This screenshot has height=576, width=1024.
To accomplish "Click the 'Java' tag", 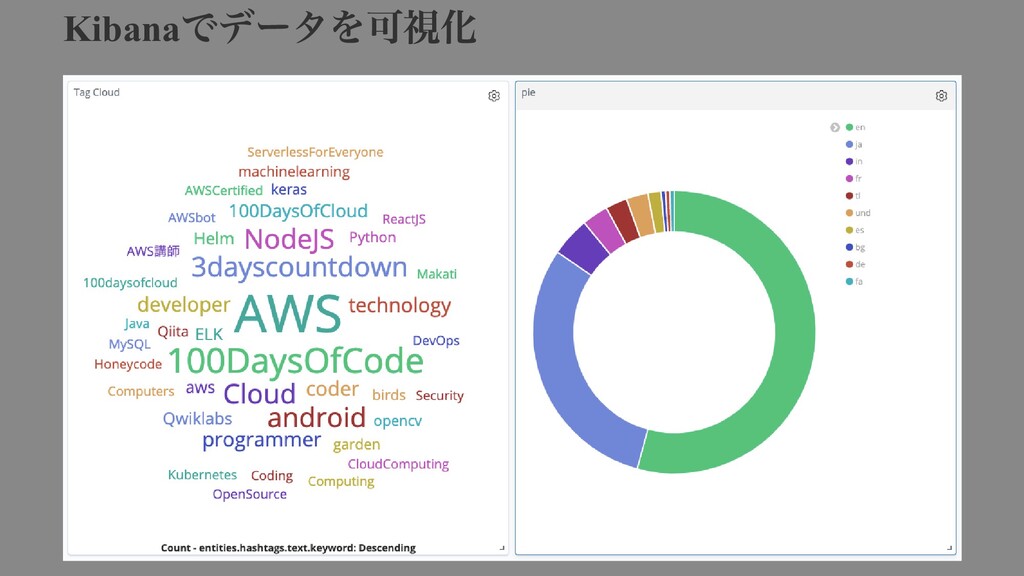I will tap(136, 324).
